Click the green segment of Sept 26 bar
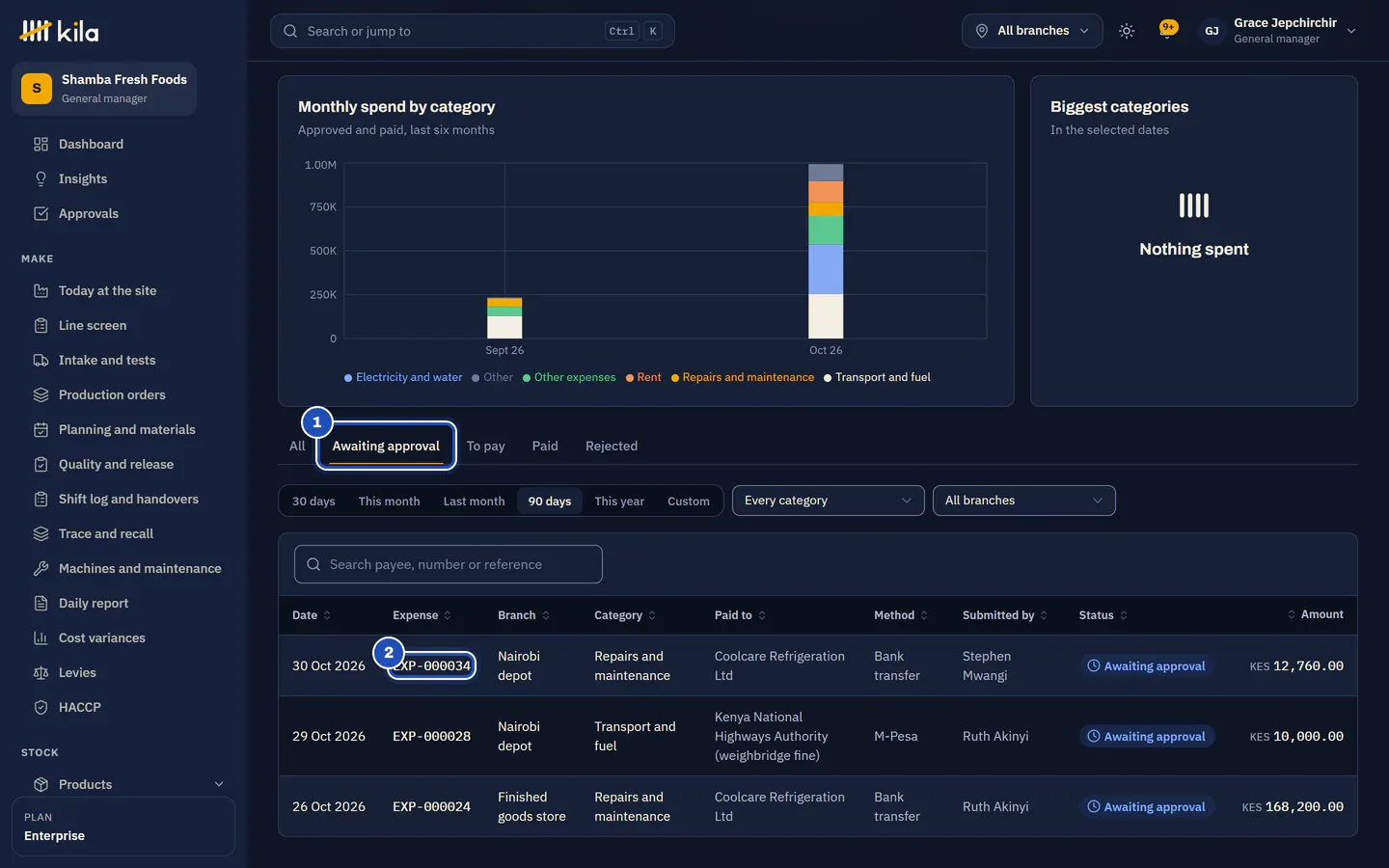Image resolution: width=1389 pixels, height=868 pixels. point(504,312)
